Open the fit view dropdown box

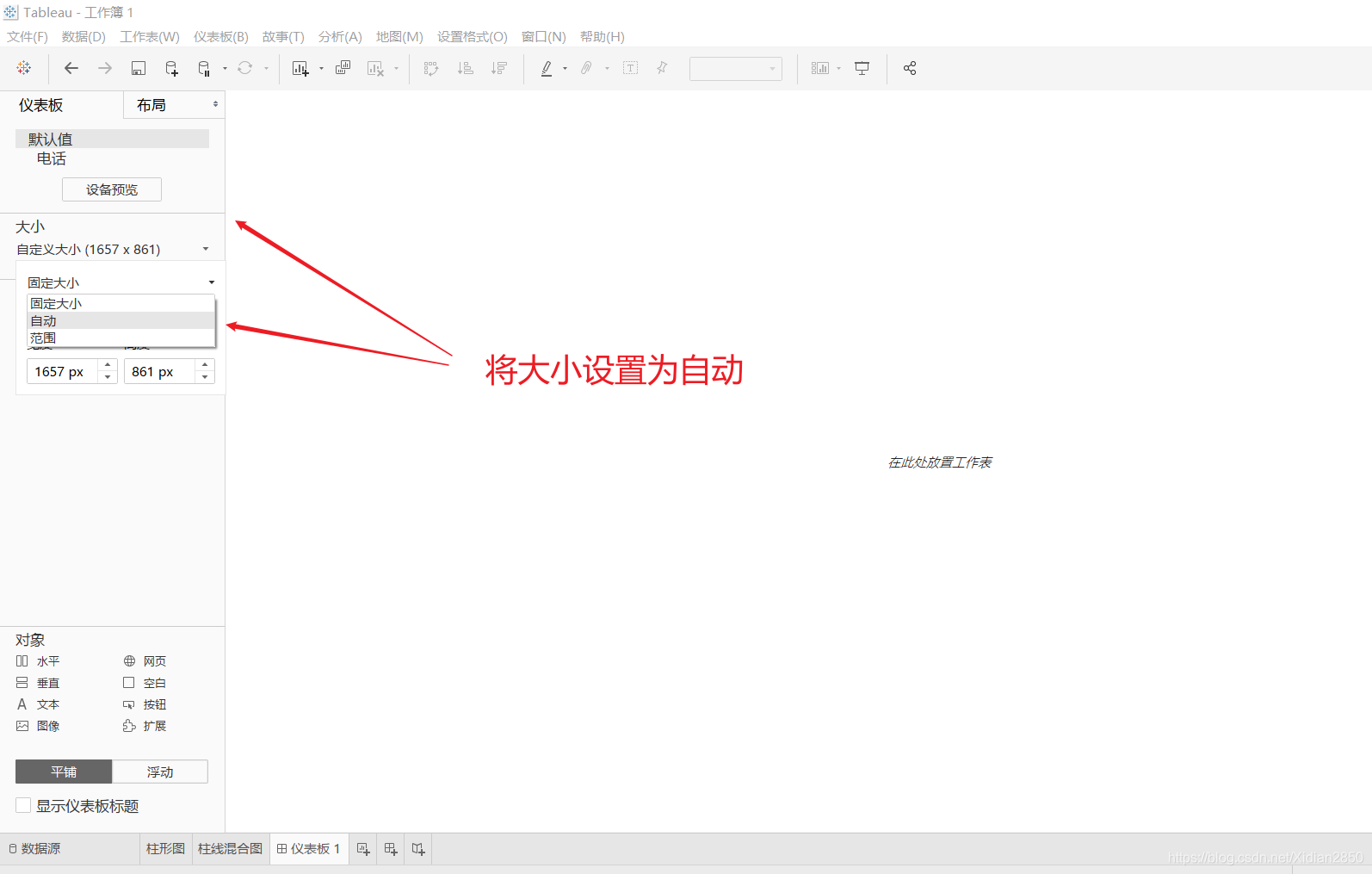click(736, 69)
